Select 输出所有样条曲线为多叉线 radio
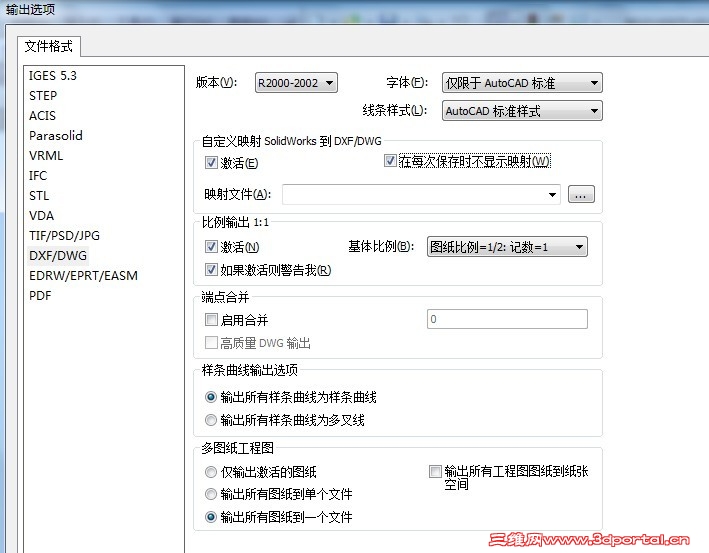Viewport: 709px width, 553px height. click(x=211, y=420)
